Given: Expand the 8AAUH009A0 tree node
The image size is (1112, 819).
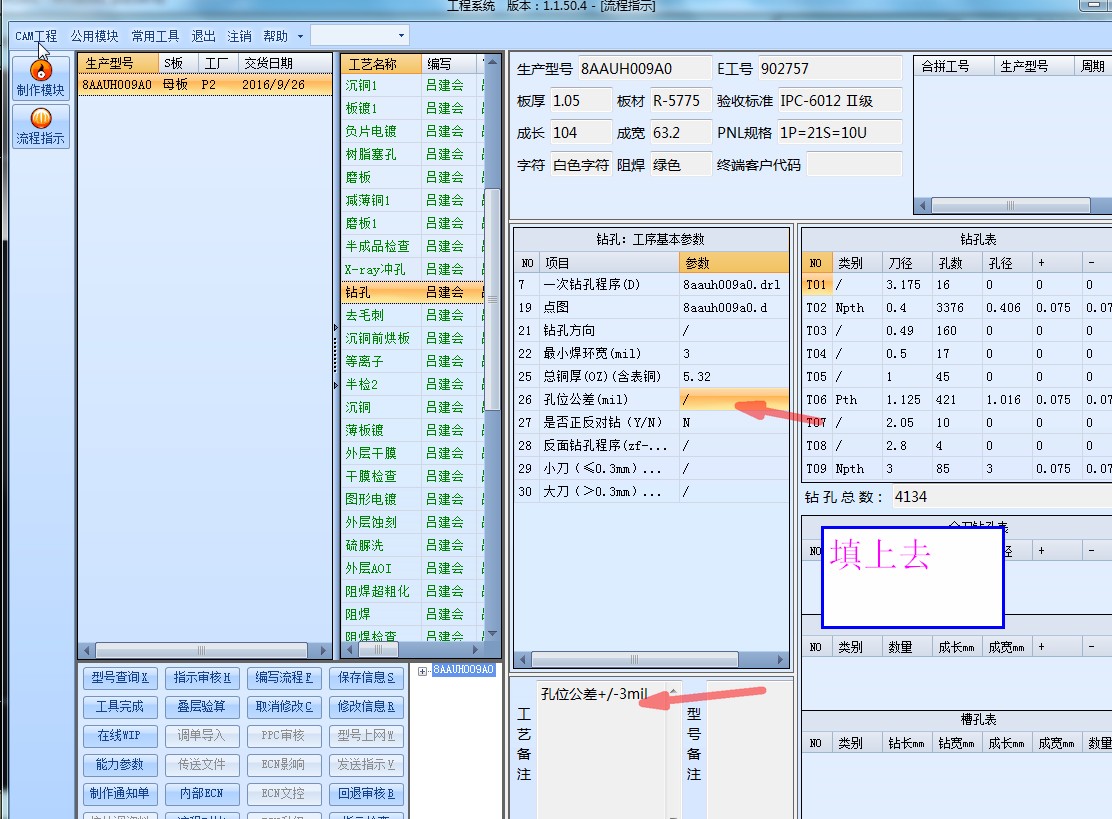Looking at the screenshot, I should (x=423, y=670).
